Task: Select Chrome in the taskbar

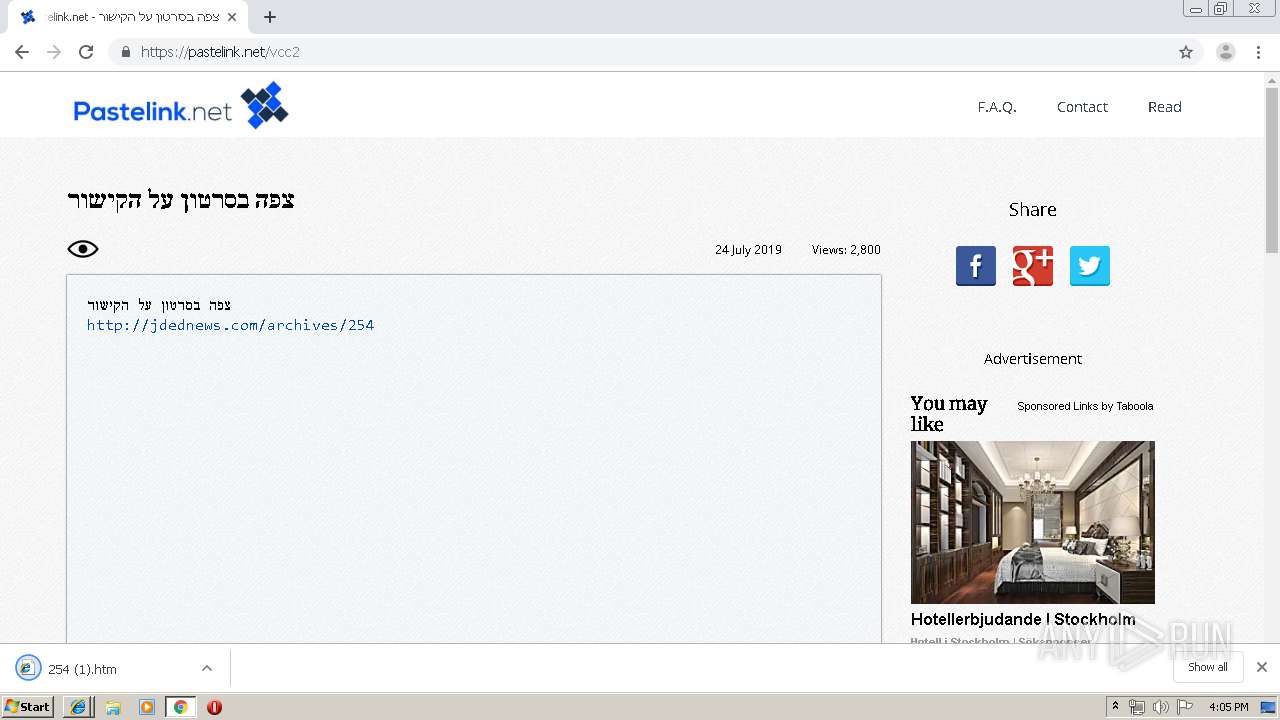Action: pos(181,707)
